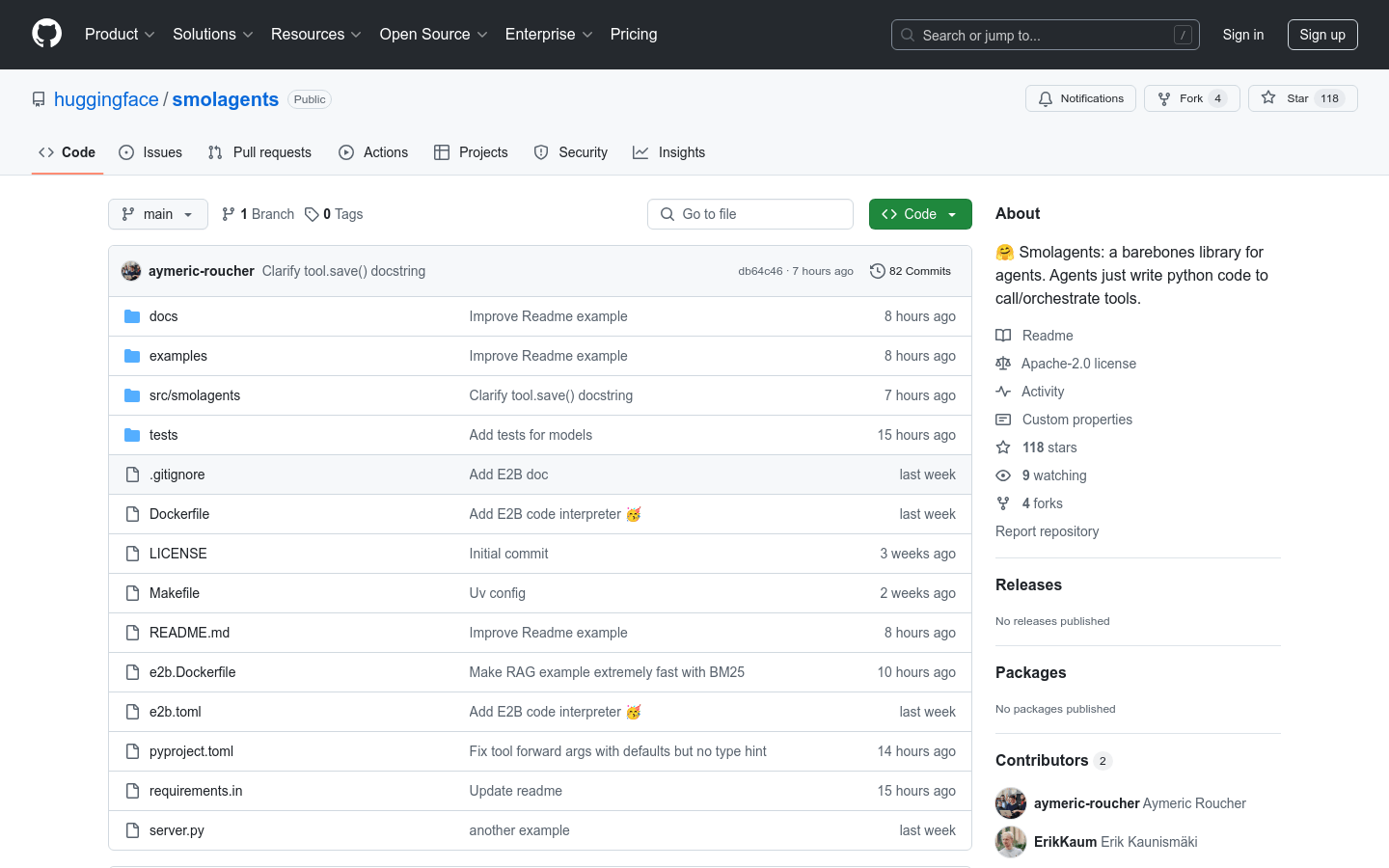Click the Sign up button
Image resolution: width=1389 pixels, height=868 pixels.
pyautogui.click(x=1322, y=35)
